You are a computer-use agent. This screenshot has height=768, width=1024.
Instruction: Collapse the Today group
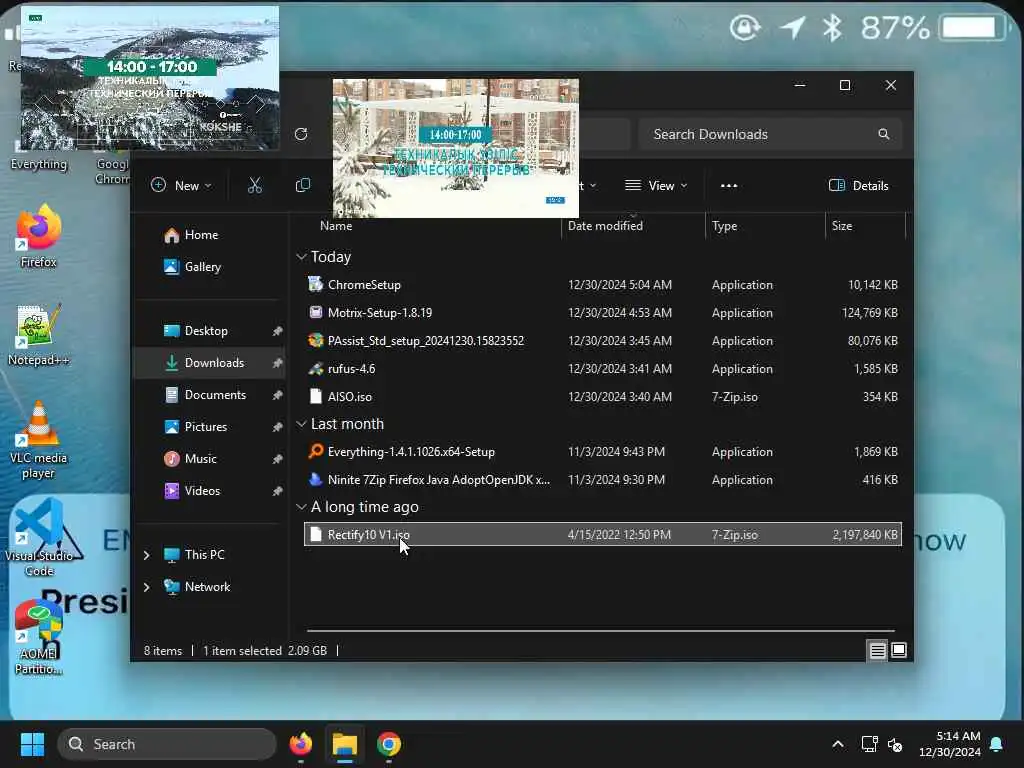coord(301,257)
